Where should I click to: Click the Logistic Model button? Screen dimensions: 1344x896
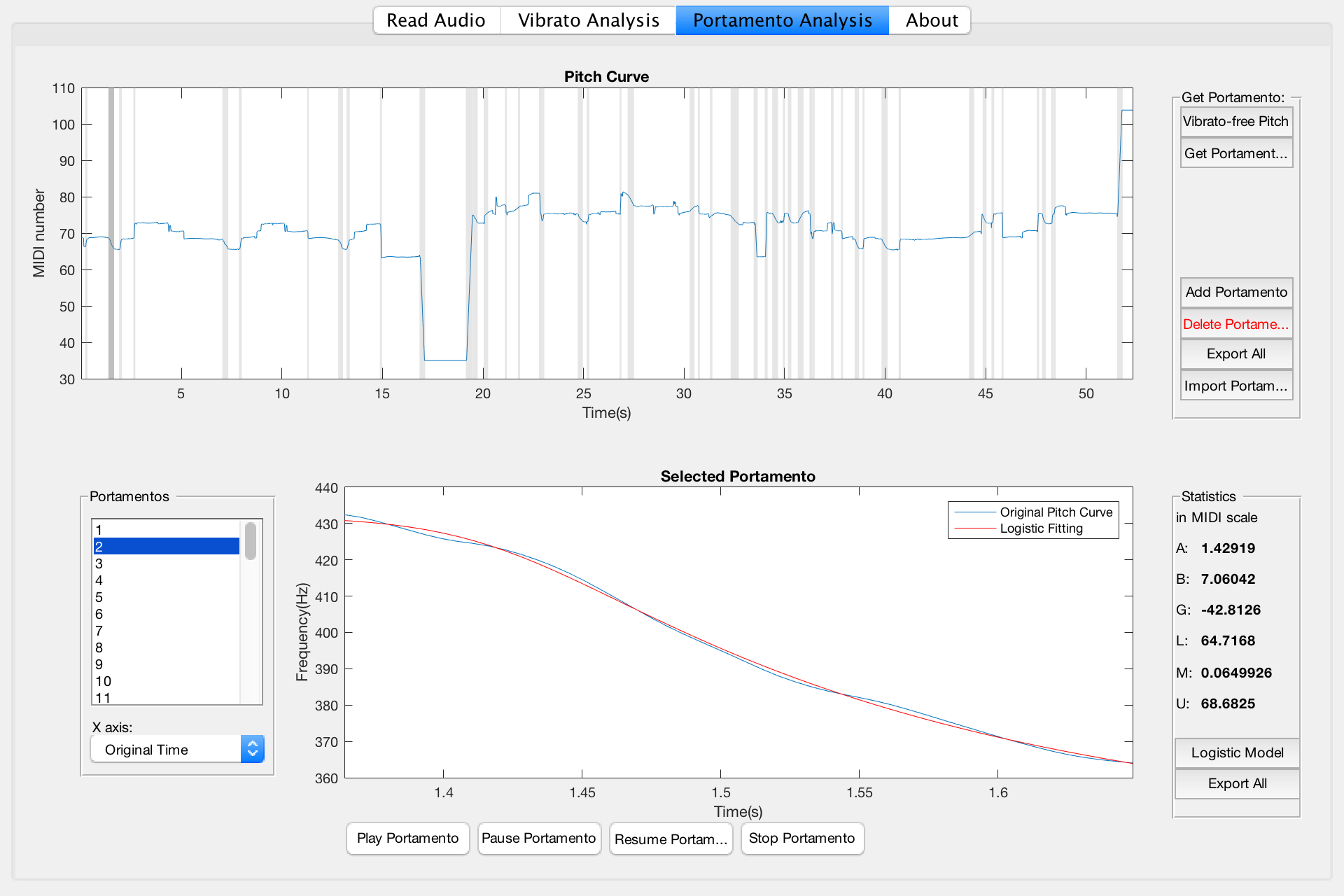pyautogui.click(x=1237, y=753)
